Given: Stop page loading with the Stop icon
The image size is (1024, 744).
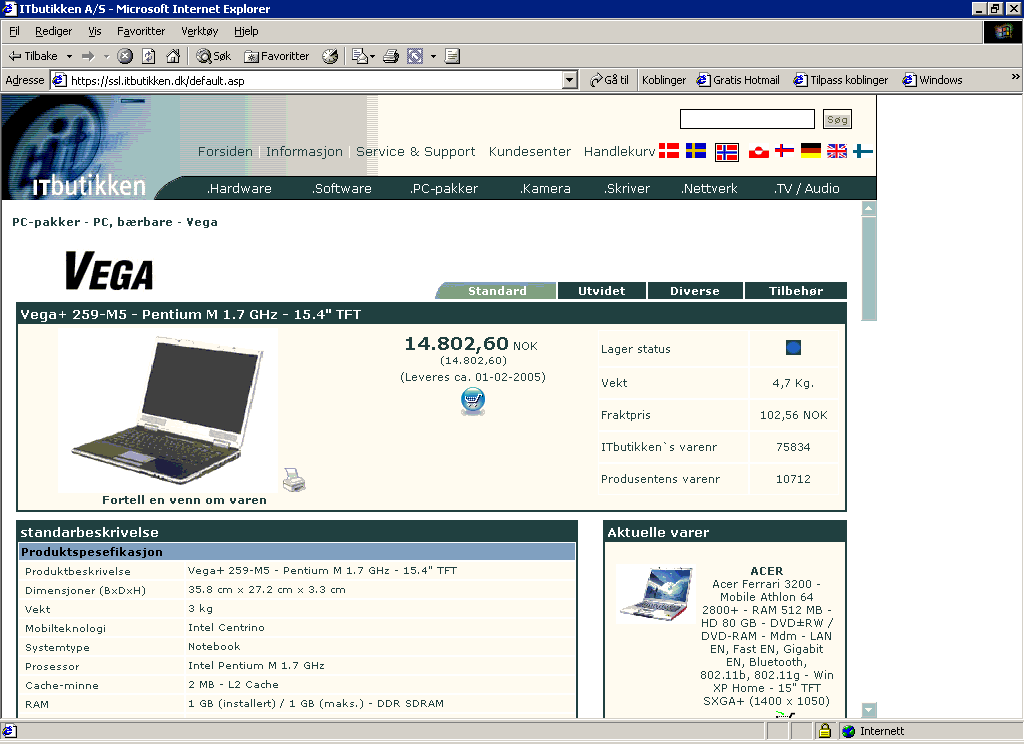Looking at the screenshot, I should point(125,56).
